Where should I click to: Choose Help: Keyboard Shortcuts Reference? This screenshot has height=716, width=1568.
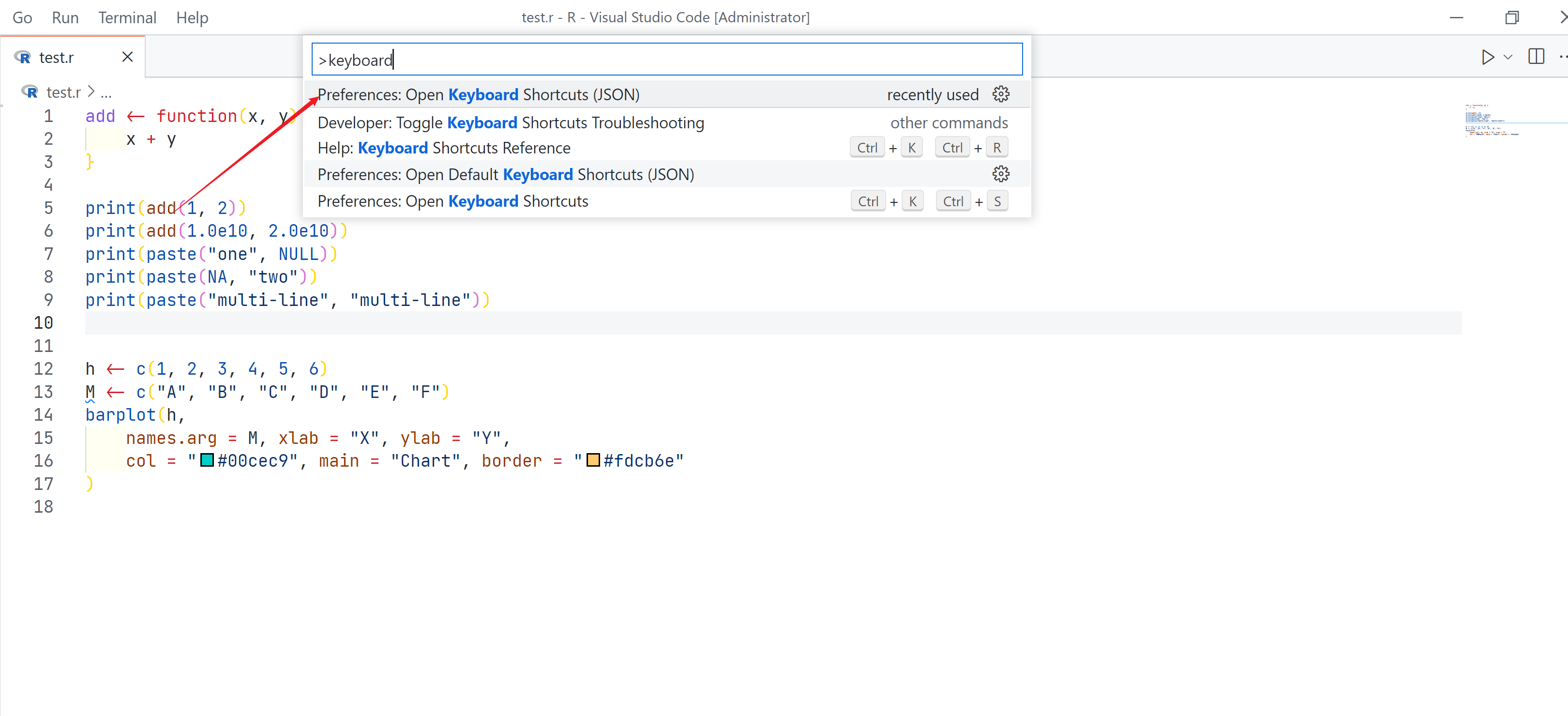(444, 148)
